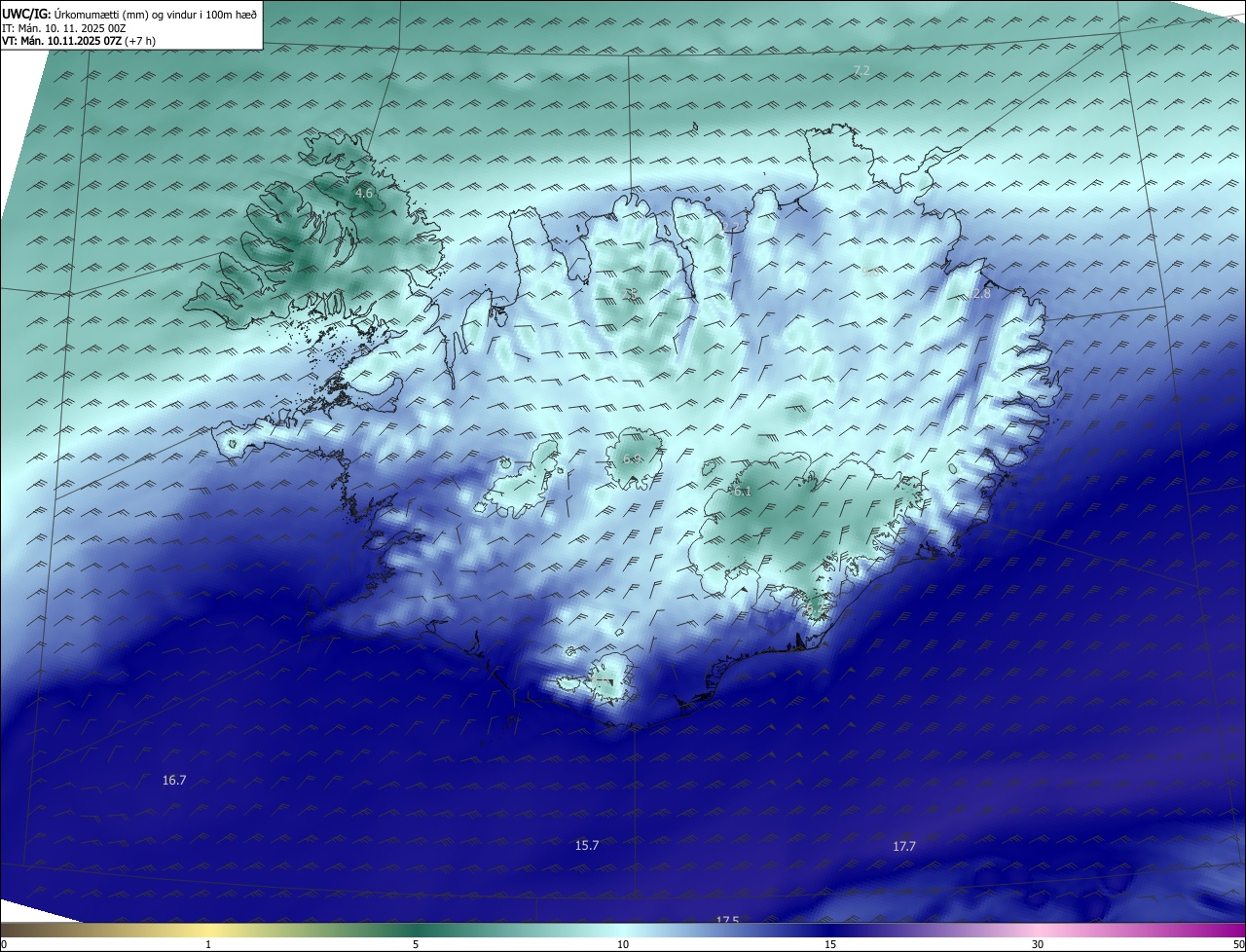Click the title 'UWC/IG: Úrkomumætti (mm) og vindur í 100m hæð'
Screen dimensions: 1246x952
click(129, 14)
